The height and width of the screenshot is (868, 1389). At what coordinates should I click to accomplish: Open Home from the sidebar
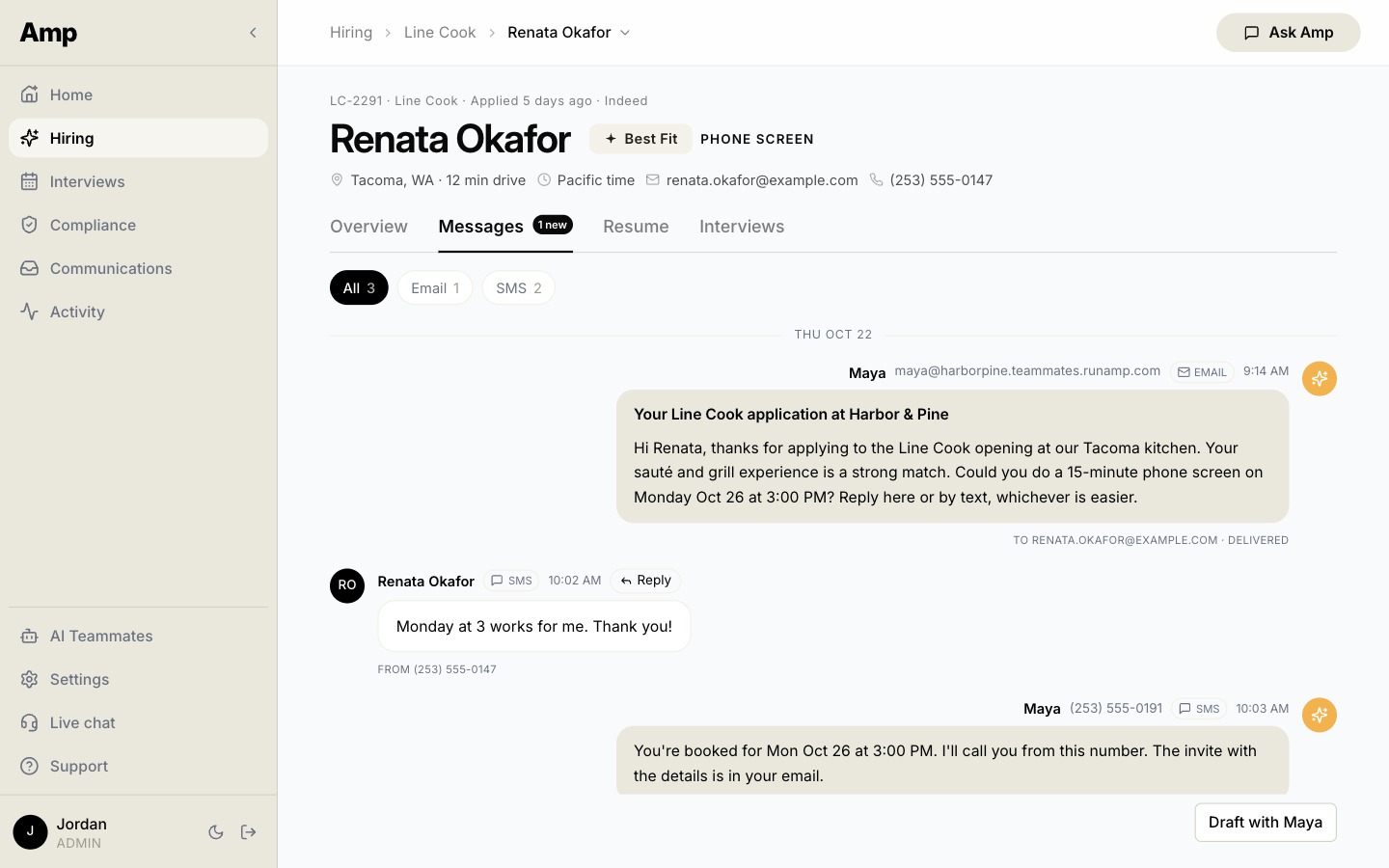click(x=138, y=95)
